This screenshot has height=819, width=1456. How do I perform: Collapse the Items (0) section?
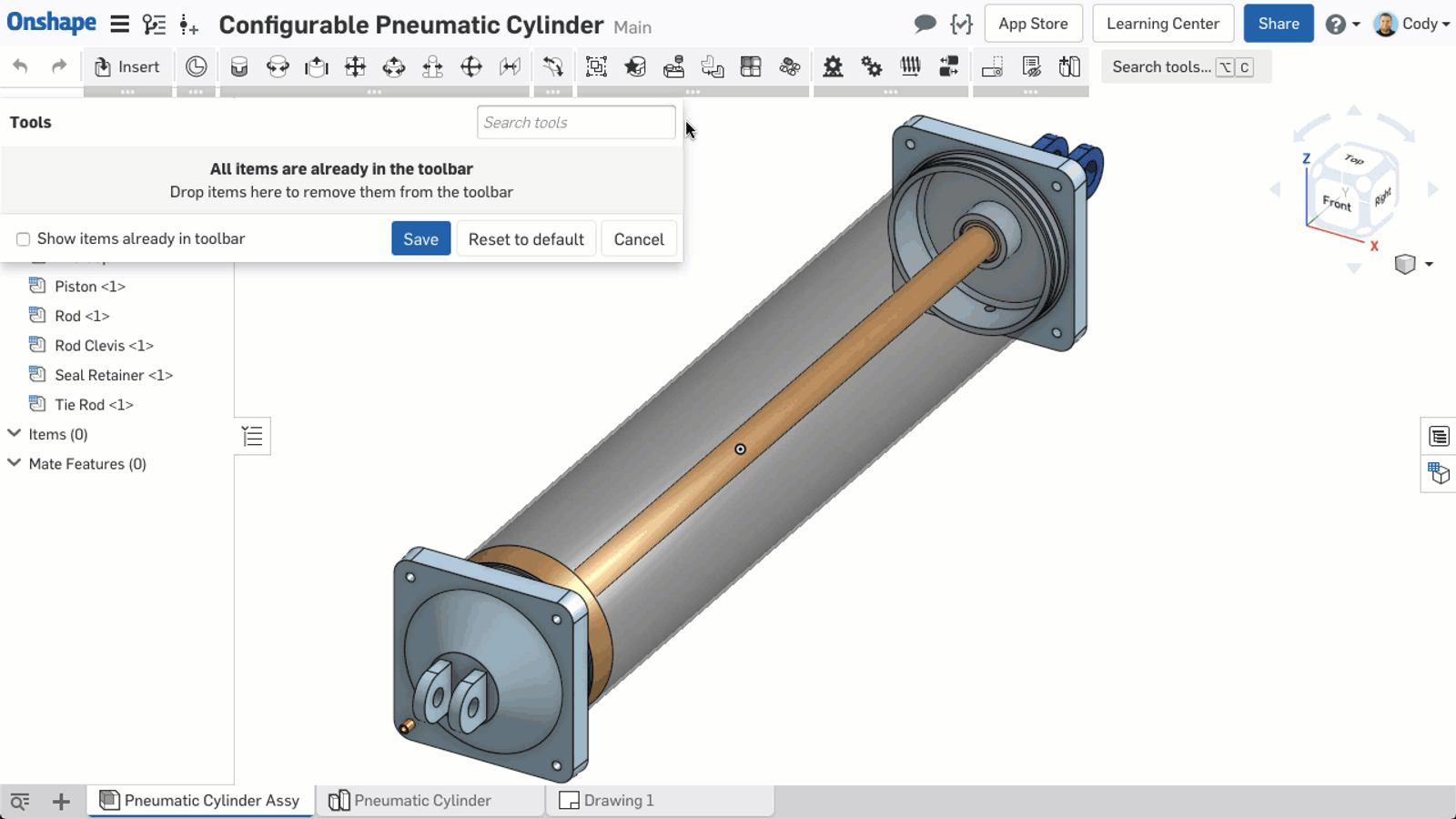tap(15, 434)
